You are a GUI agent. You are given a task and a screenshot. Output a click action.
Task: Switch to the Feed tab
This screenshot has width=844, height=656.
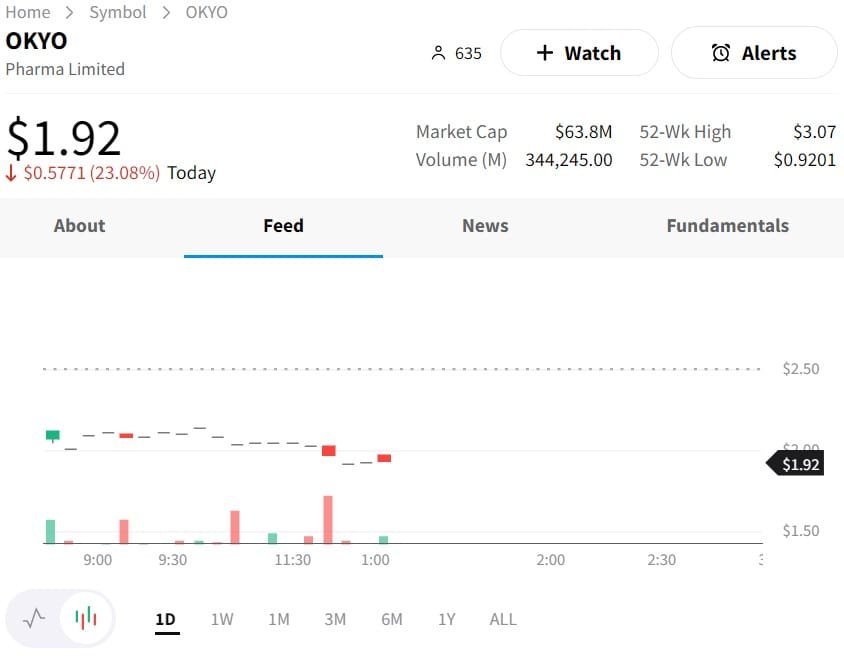[283, 226]
